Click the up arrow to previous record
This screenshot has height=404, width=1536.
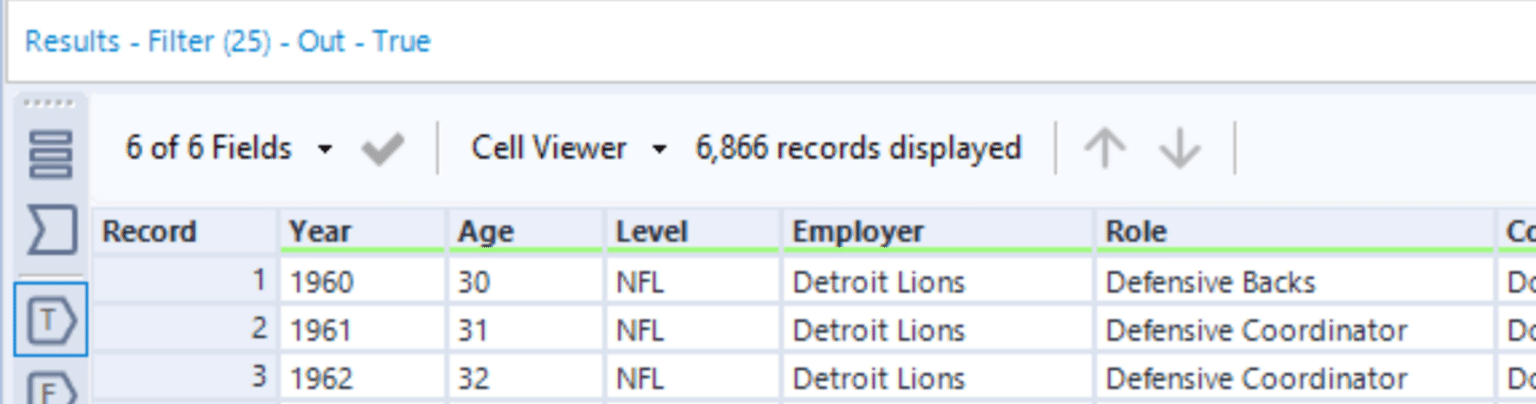pyautogui.click(x=1104, y=150)
